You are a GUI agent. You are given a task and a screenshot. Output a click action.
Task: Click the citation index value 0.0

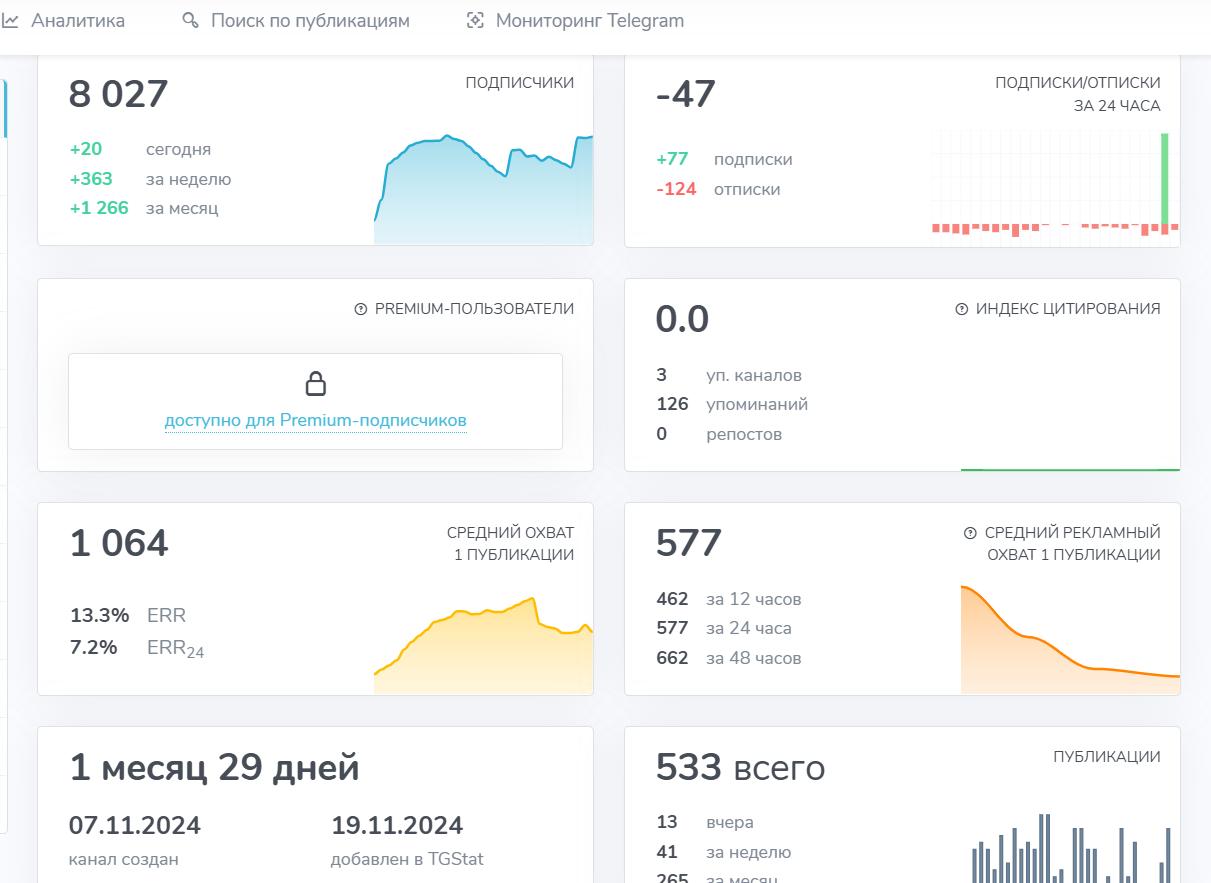683,319
